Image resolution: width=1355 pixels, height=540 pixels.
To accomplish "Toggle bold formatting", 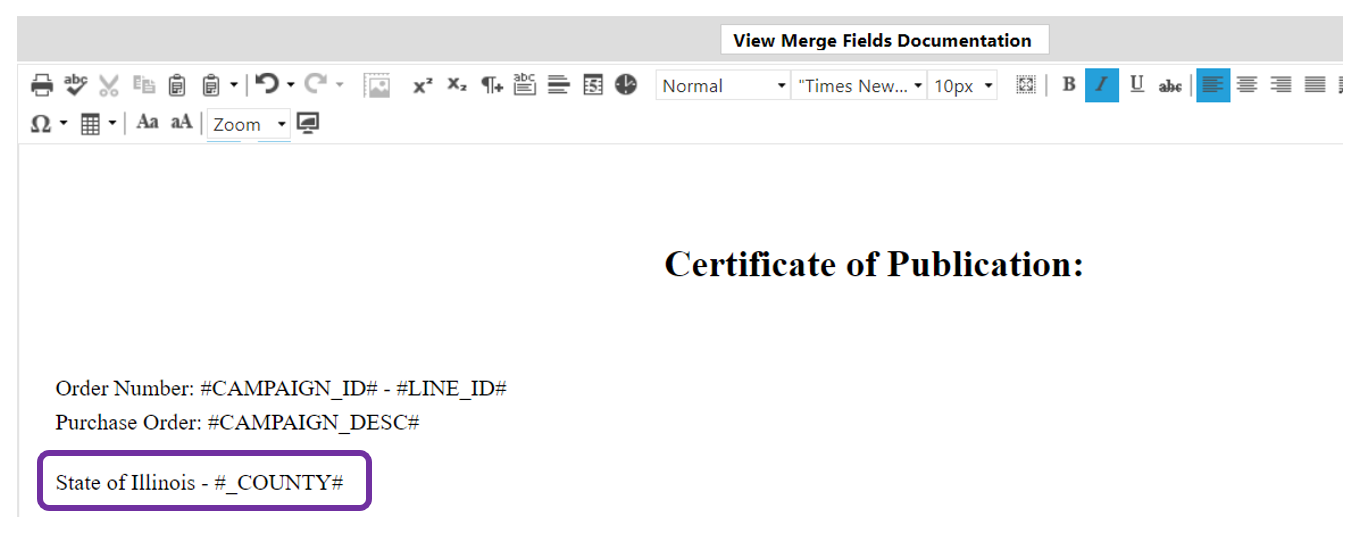I will point(1068,85).
